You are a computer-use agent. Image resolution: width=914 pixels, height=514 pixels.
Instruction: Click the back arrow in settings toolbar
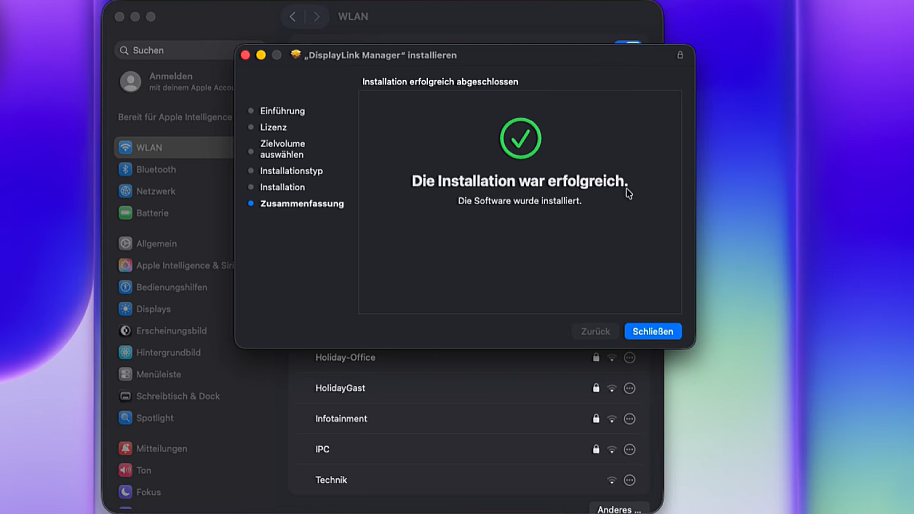(x=292, y=17)
